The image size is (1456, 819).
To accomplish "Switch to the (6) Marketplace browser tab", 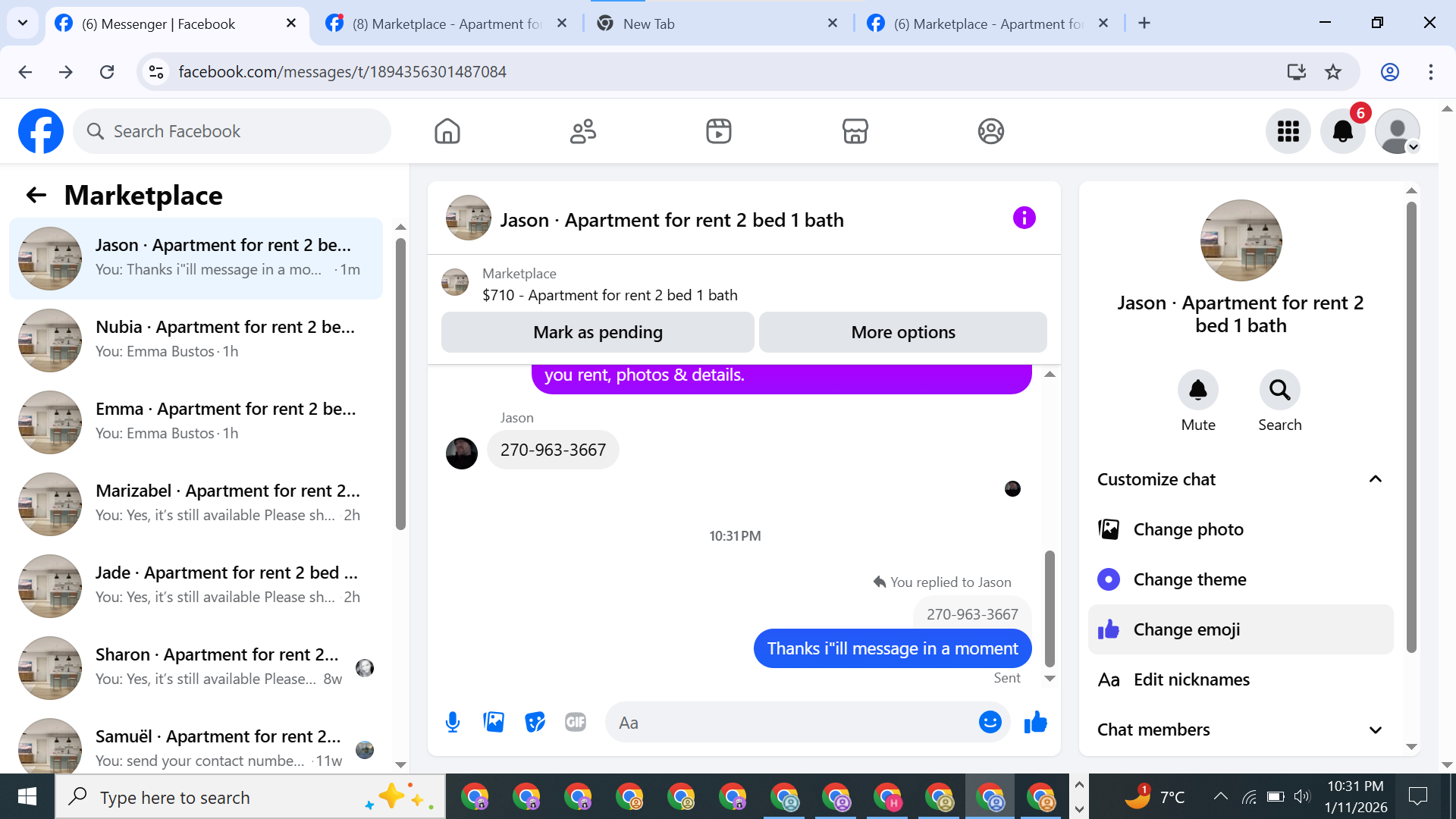I will (x=989, y=24).
